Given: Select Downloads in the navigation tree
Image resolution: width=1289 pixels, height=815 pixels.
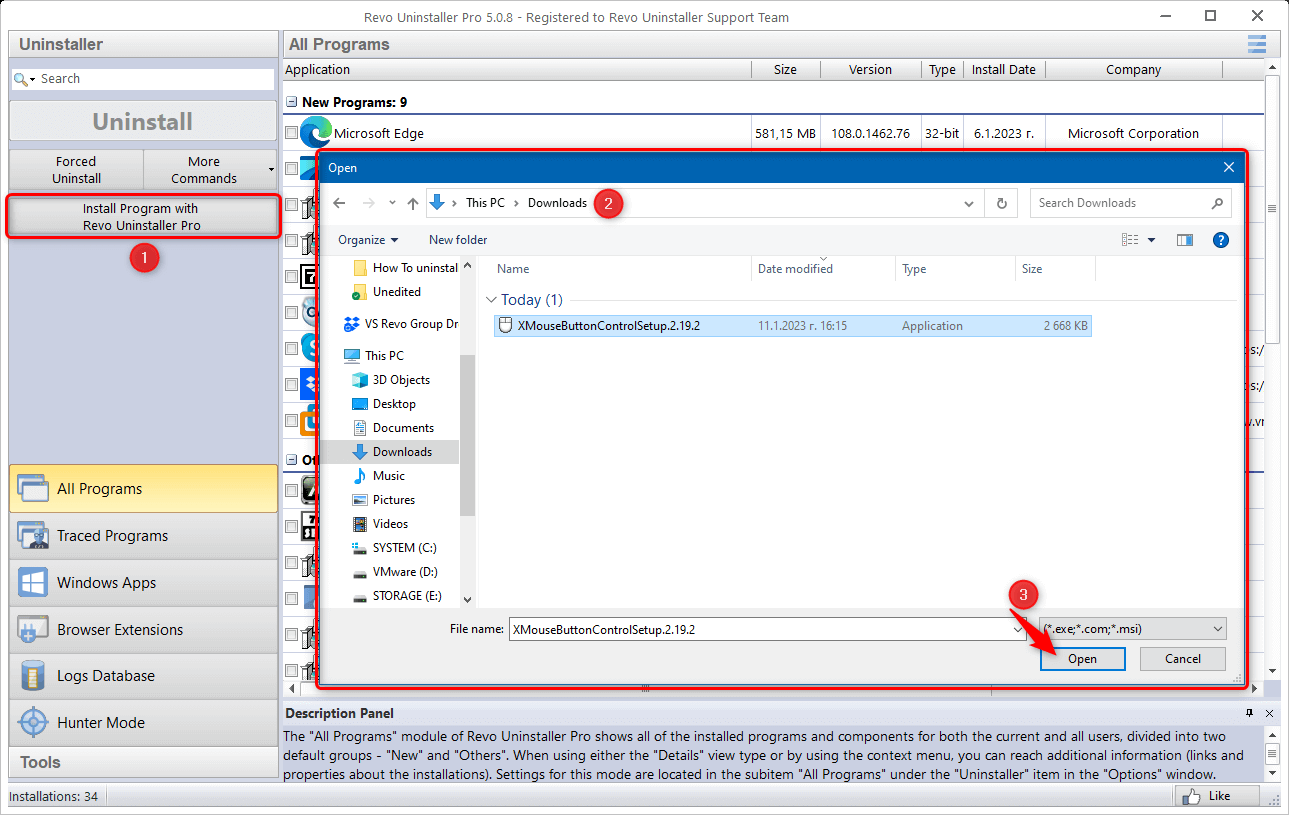Looking at the screenshot, I should pyautogui.click(x=392, y=452).
